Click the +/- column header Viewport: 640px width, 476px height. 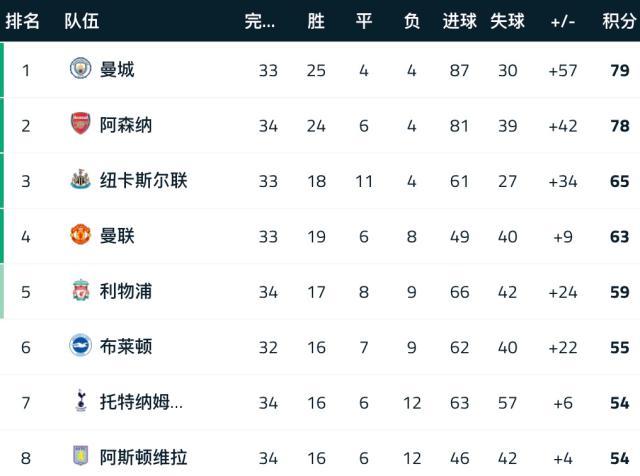563,21
